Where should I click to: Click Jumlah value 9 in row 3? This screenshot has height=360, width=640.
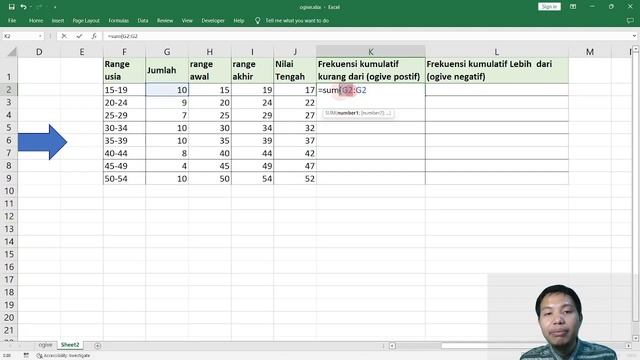click(167, 102)
